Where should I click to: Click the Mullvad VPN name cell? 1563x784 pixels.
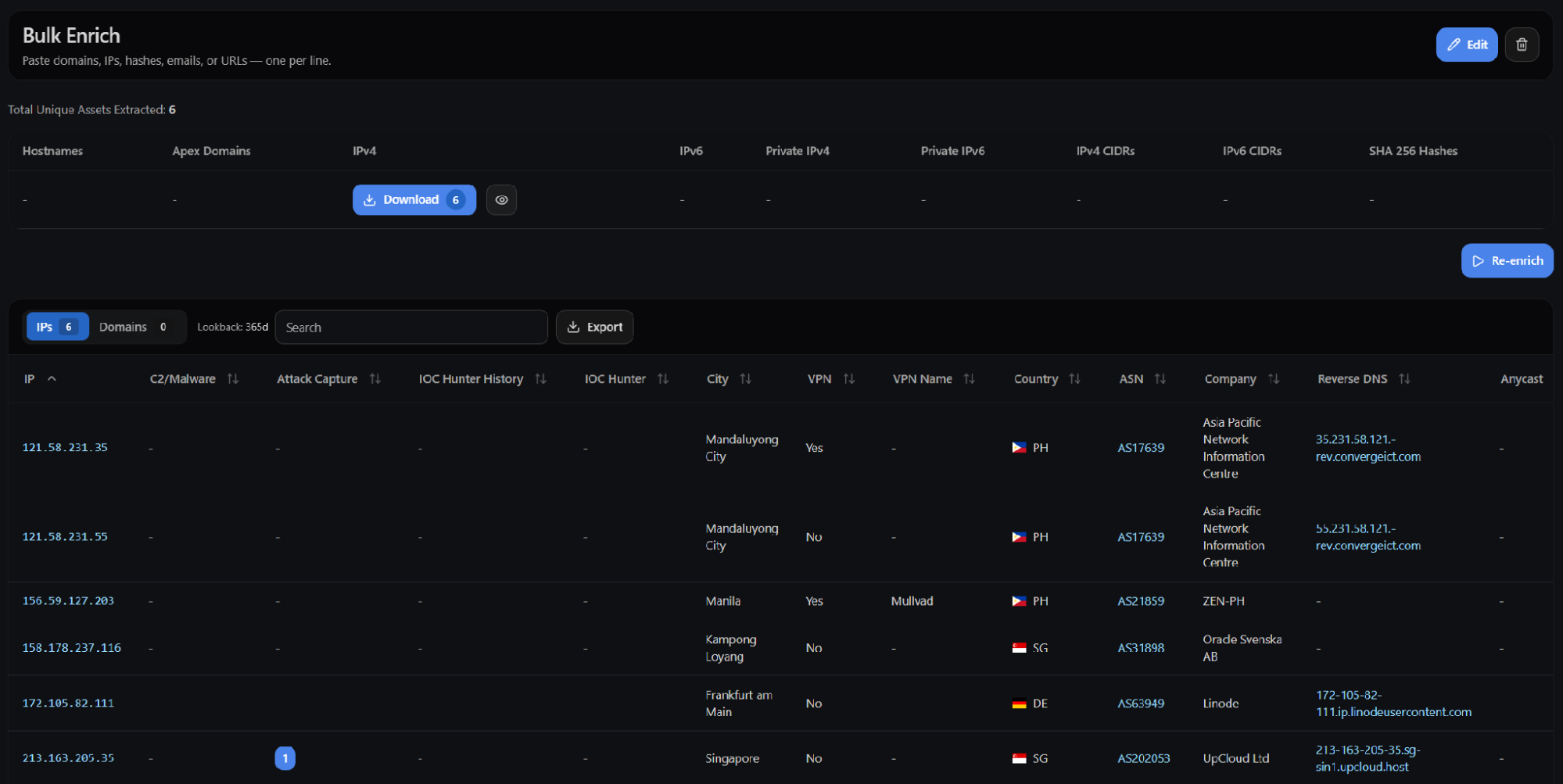click(912, 601)
